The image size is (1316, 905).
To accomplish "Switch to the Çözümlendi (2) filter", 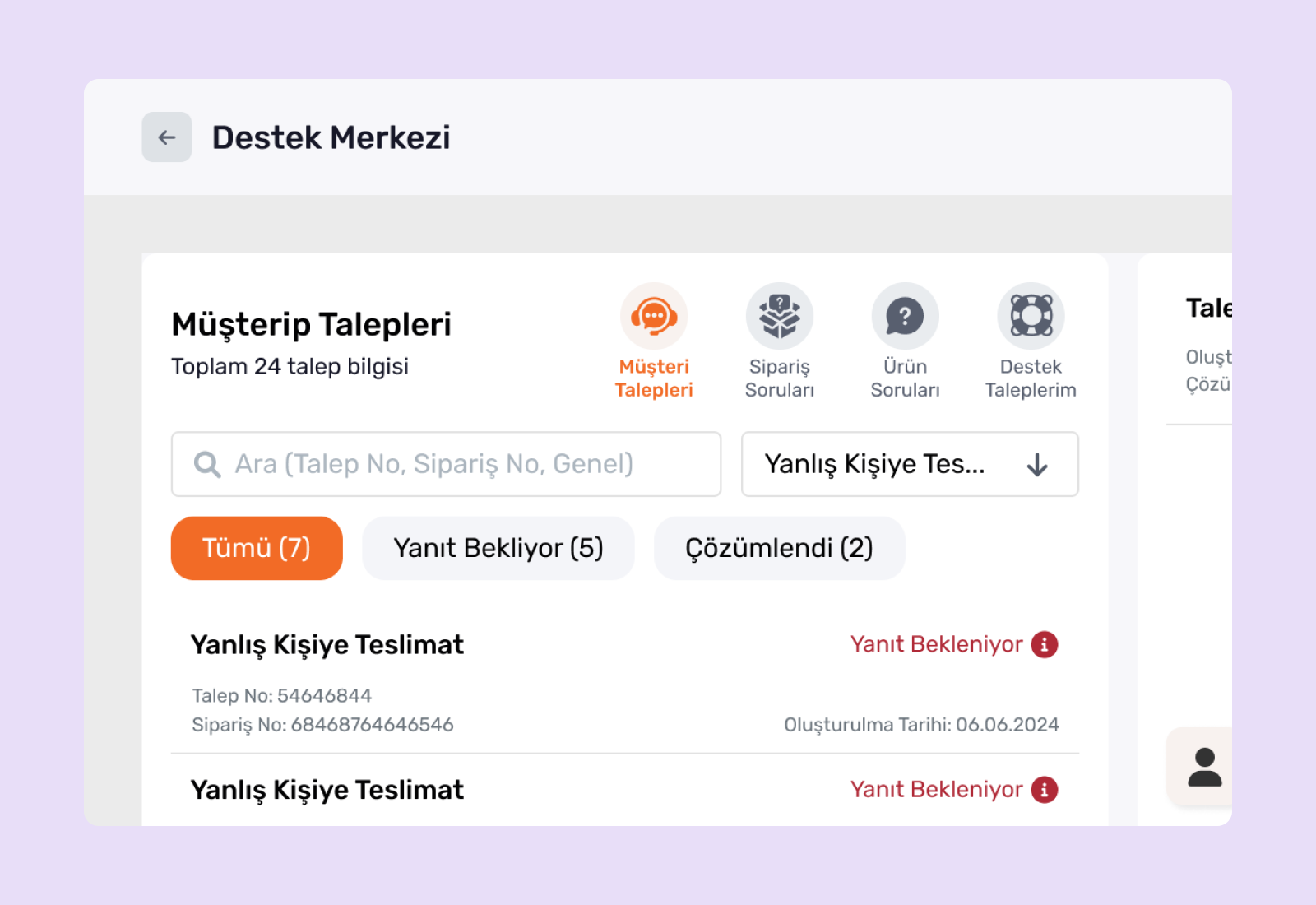I will (779, 548).
